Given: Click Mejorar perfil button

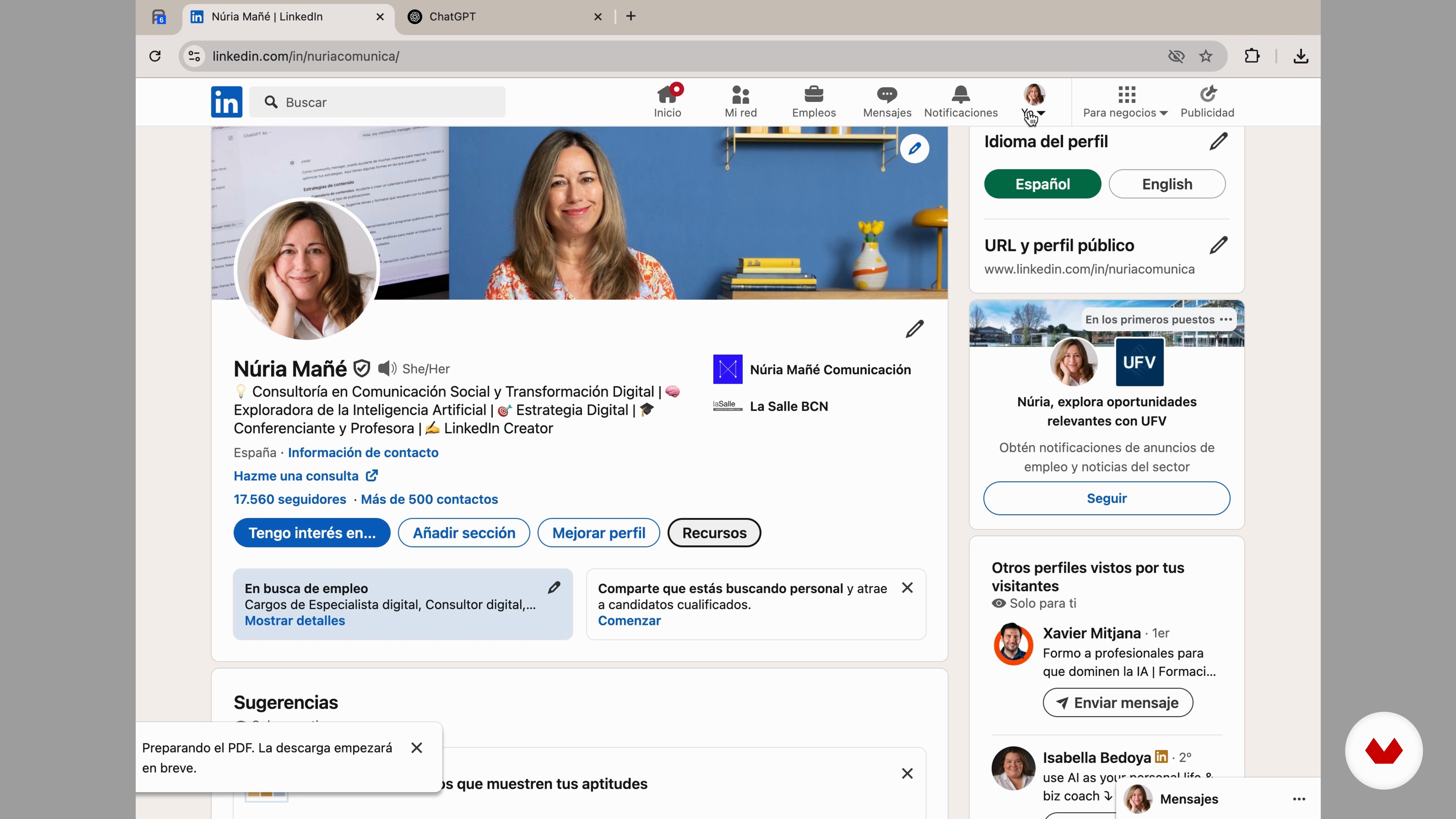Looking at the screenshot, I should click(x=599, y=532).
